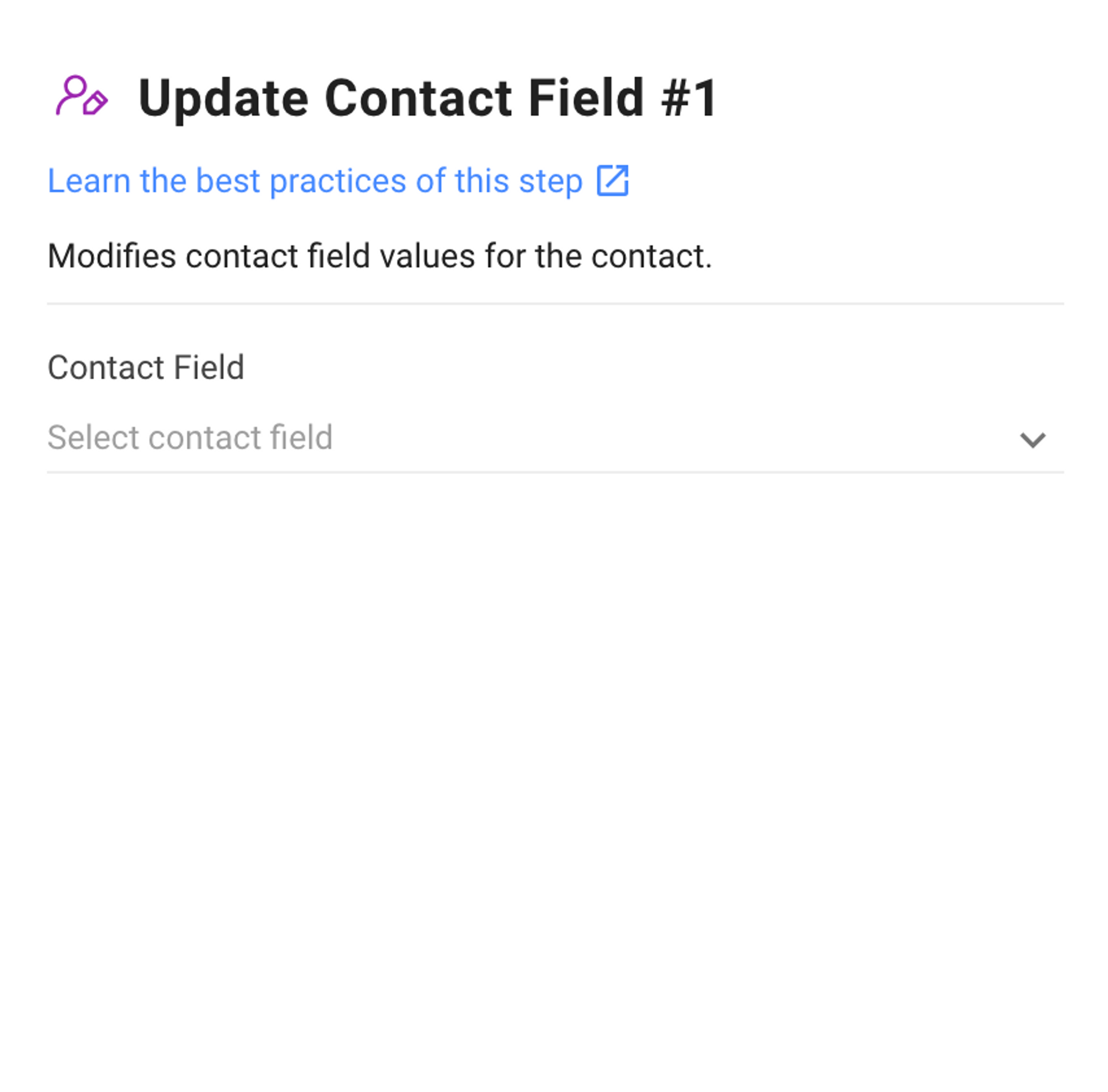Click the purple contact edit icon
Image resolution: width=1108 pixels, height=1092 pixels.
tap(81, 96)
